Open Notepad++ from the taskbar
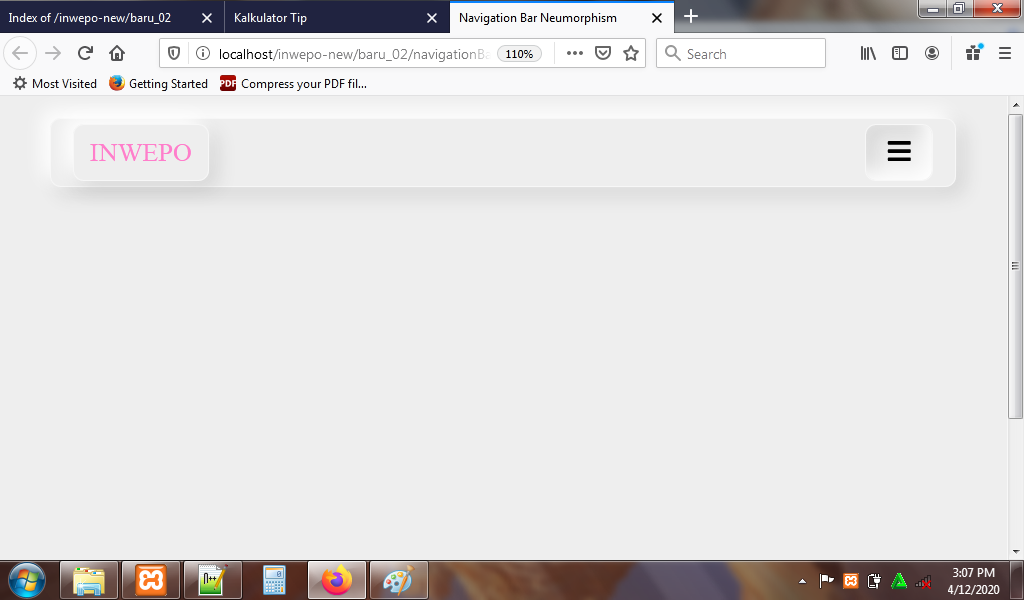Screen dimensions: 1024x600 click(213, 580)
